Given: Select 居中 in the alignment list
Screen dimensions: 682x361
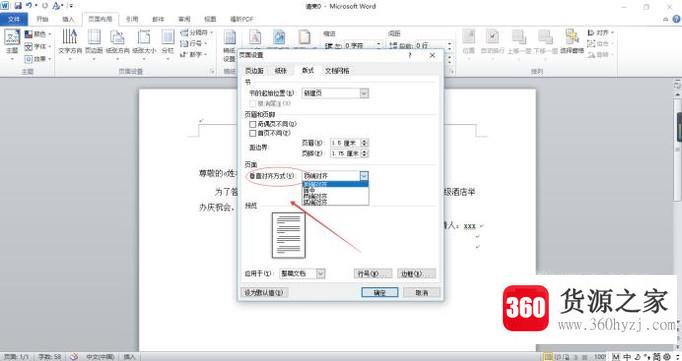Looking at the screenshot, I should click(x=335, y=191).
